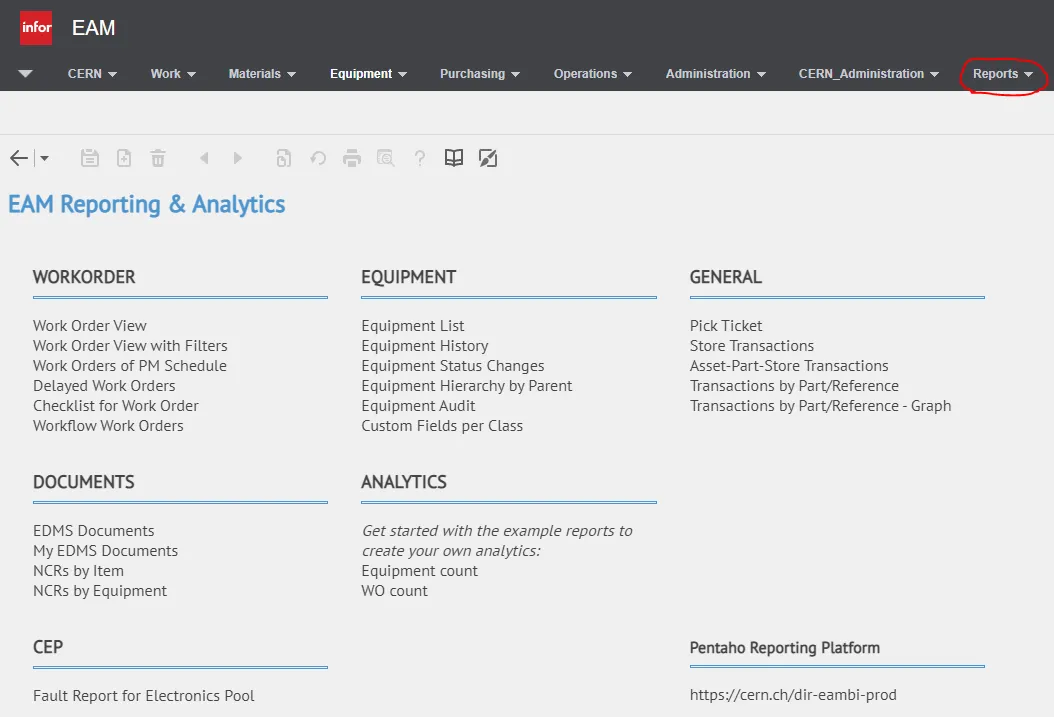Expand the Materials menu
1054x717 pixels.
point(262,74)
